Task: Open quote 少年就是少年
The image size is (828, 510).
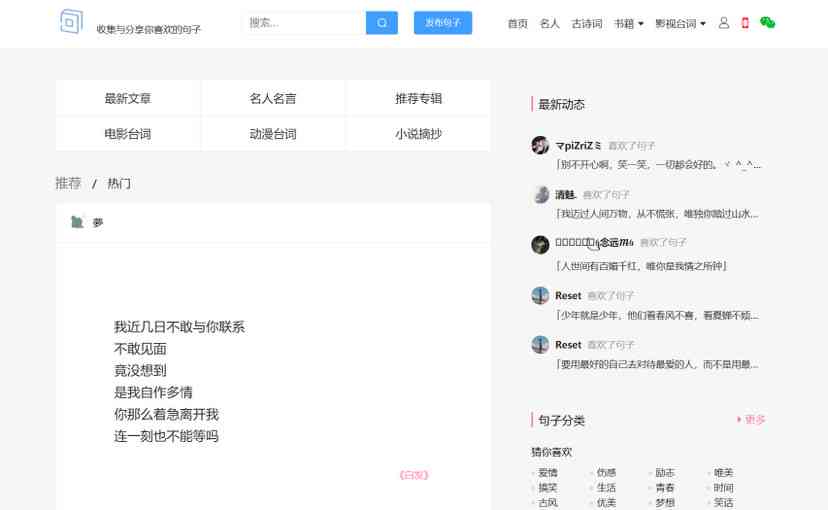Action: pyautogui.click(x=657, y=315)
